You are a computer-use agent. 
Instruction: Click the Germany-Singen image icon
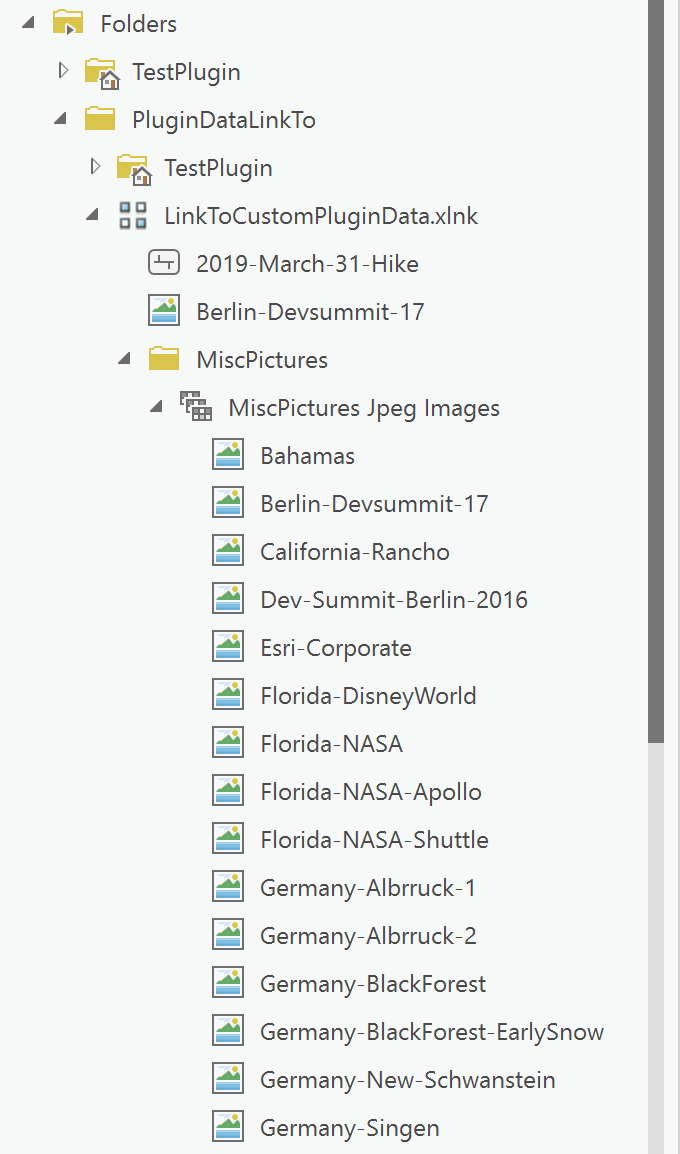pyautogui.click(x=226, y=1126)
